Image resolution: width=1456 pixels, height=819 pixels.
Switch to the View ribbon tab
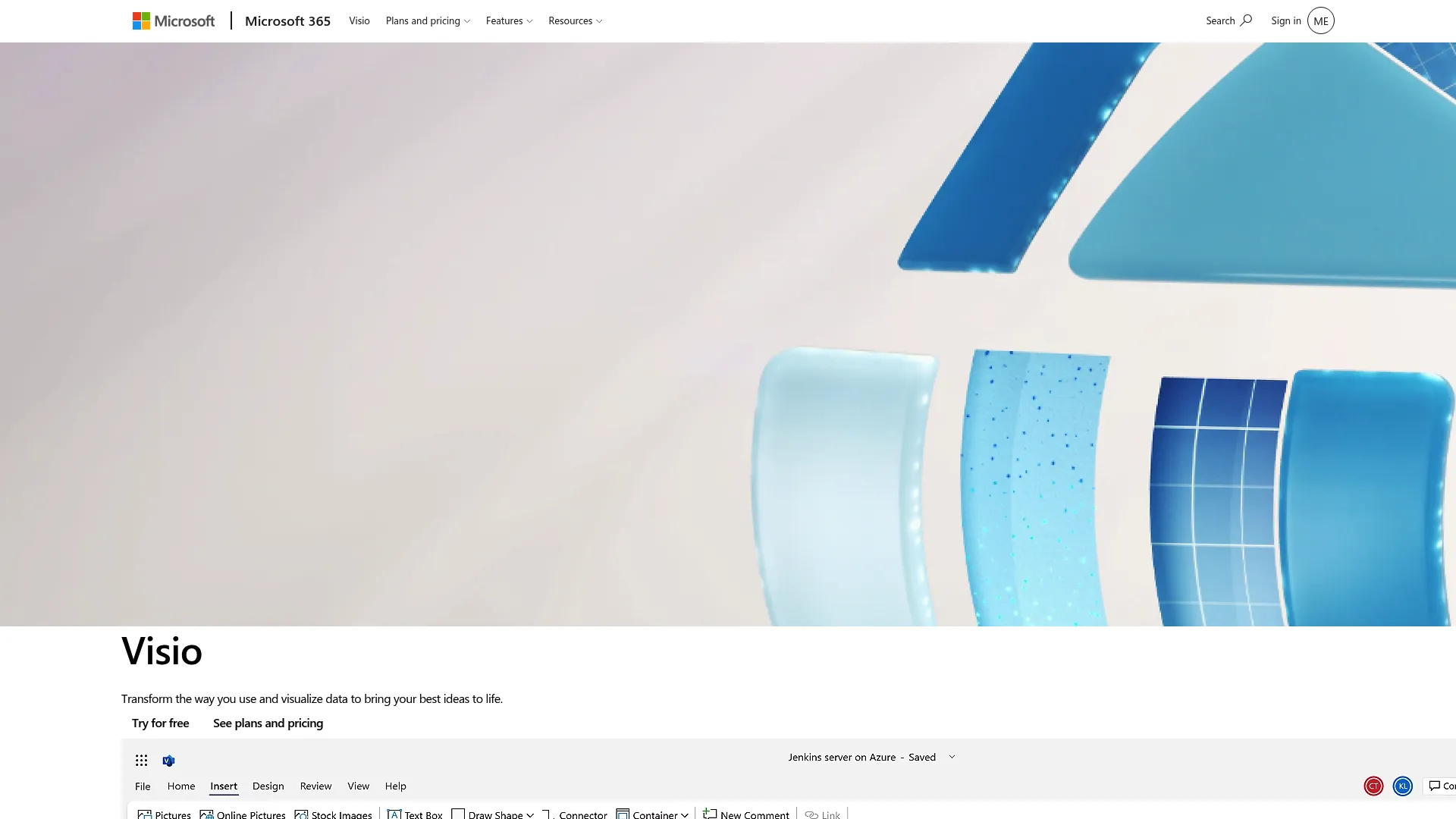point(359,786)
